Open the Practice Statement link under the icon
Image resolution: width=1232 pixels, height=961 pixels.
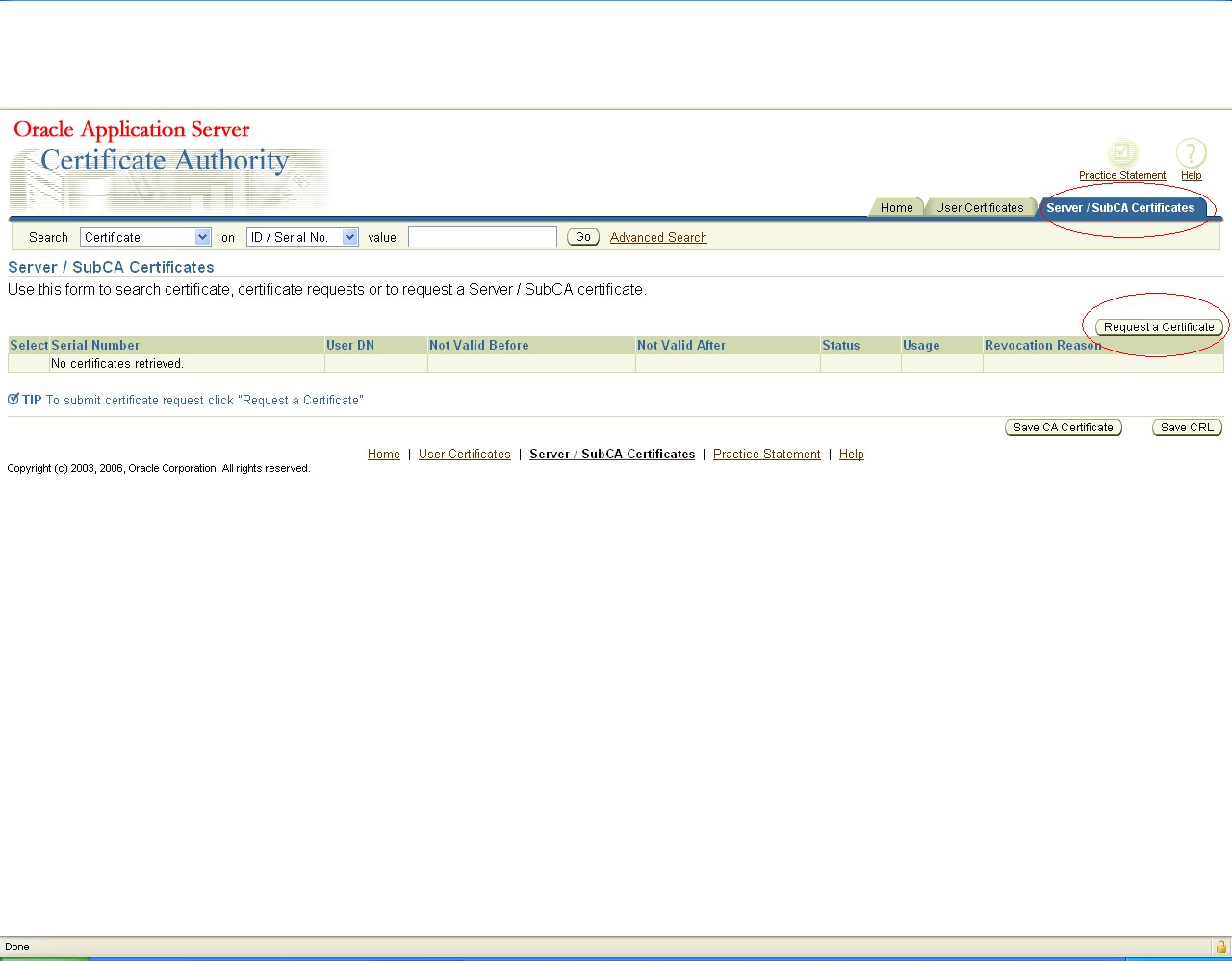tap(1122, 175)
